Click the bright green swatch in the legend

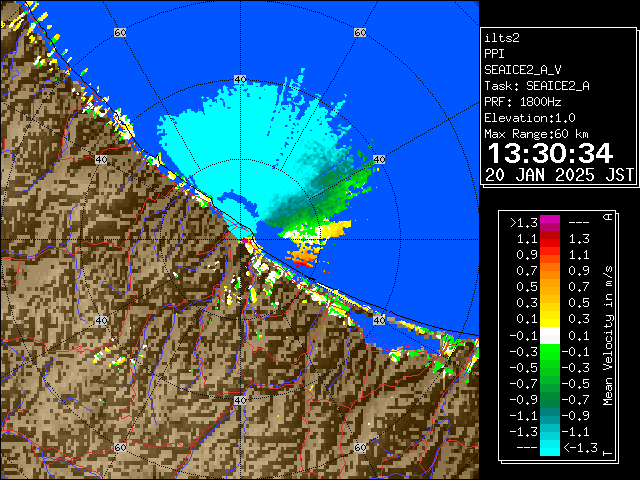[550, 352]
